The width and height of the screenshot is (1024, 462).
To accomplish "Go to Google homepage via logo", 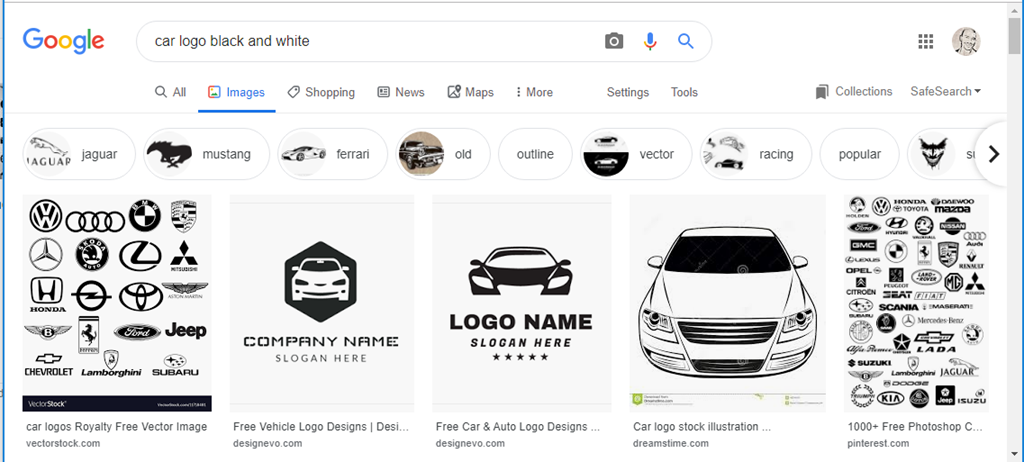I will pos(64,41).
